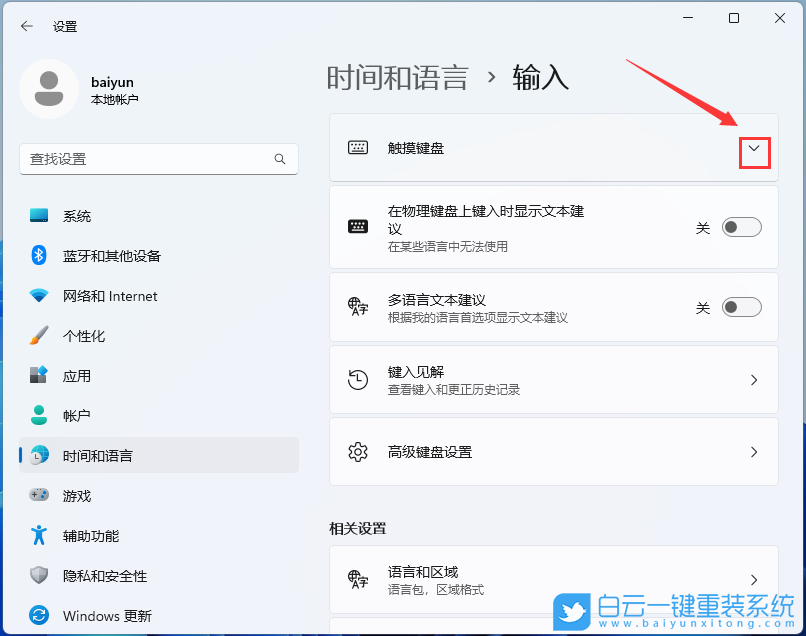The image size is (806, 636).
Task: Click the 网络和 Internet globe icon
Action: 40,296
